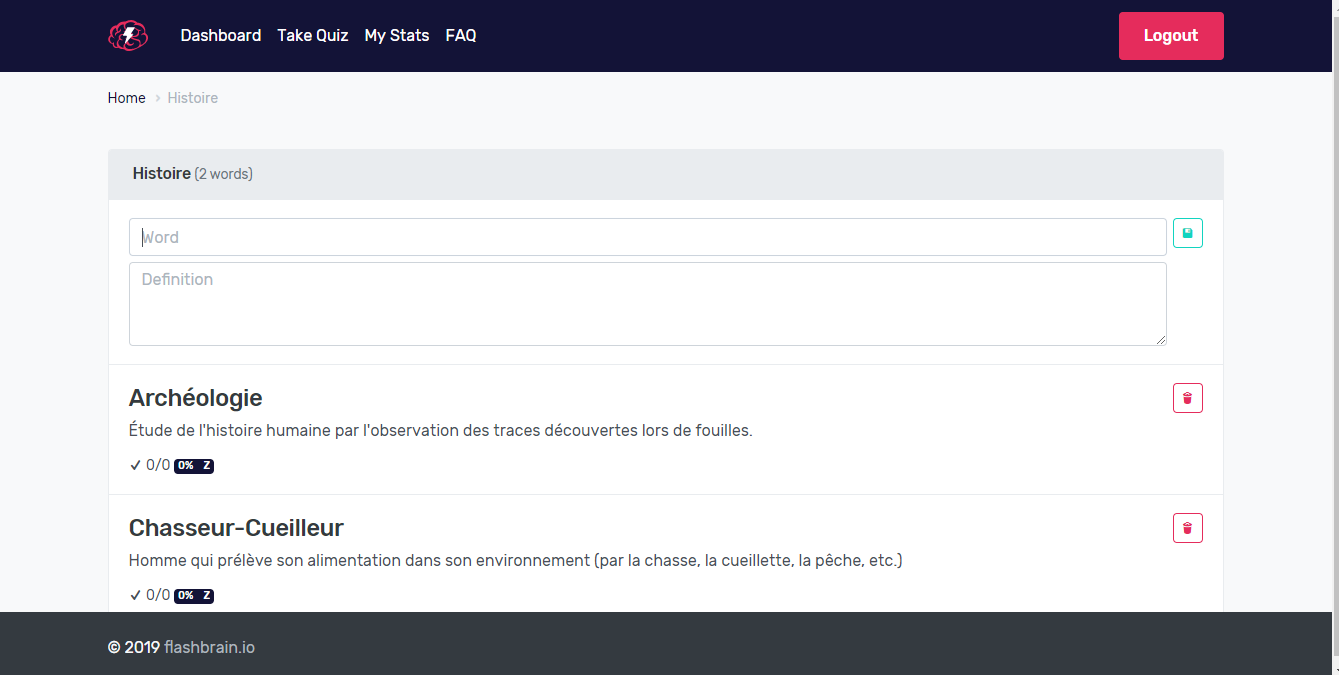1339x675 pixels.
Task: Open the FAQ page
Action: point(460,36)
